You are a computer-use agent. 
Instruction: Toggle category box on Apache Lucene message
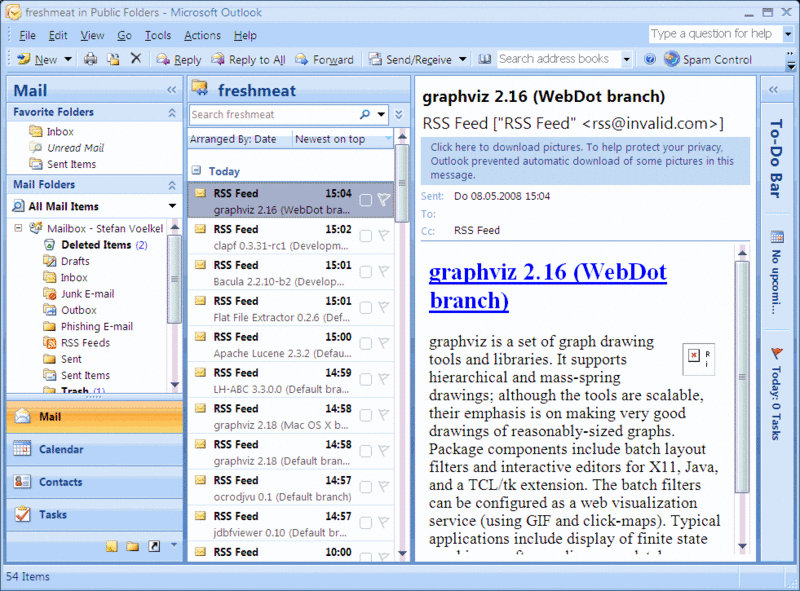point(366,343)
